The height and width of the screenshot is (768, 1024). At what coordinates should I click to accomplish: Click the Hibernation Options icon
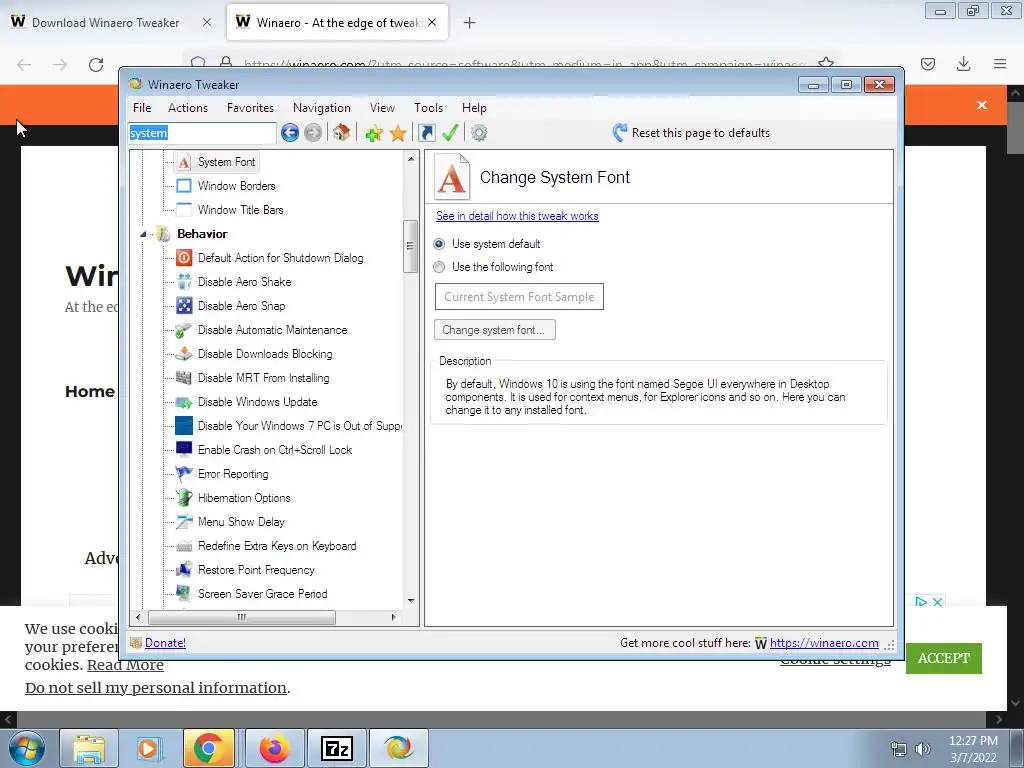point(184,498)
